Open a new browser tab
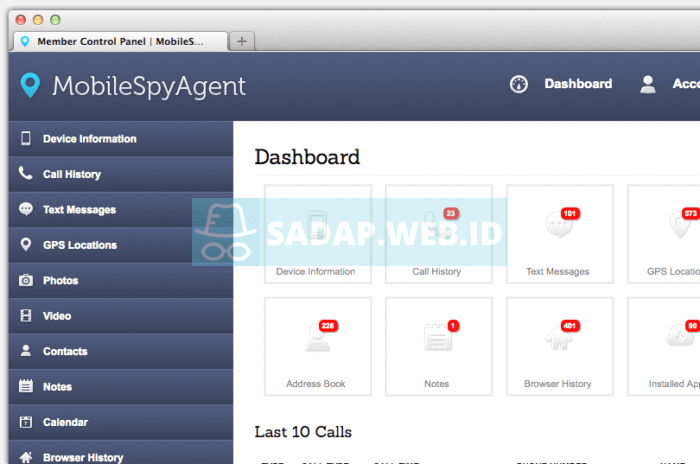This screenshot has height=464, width=700. tap(242, 41)
